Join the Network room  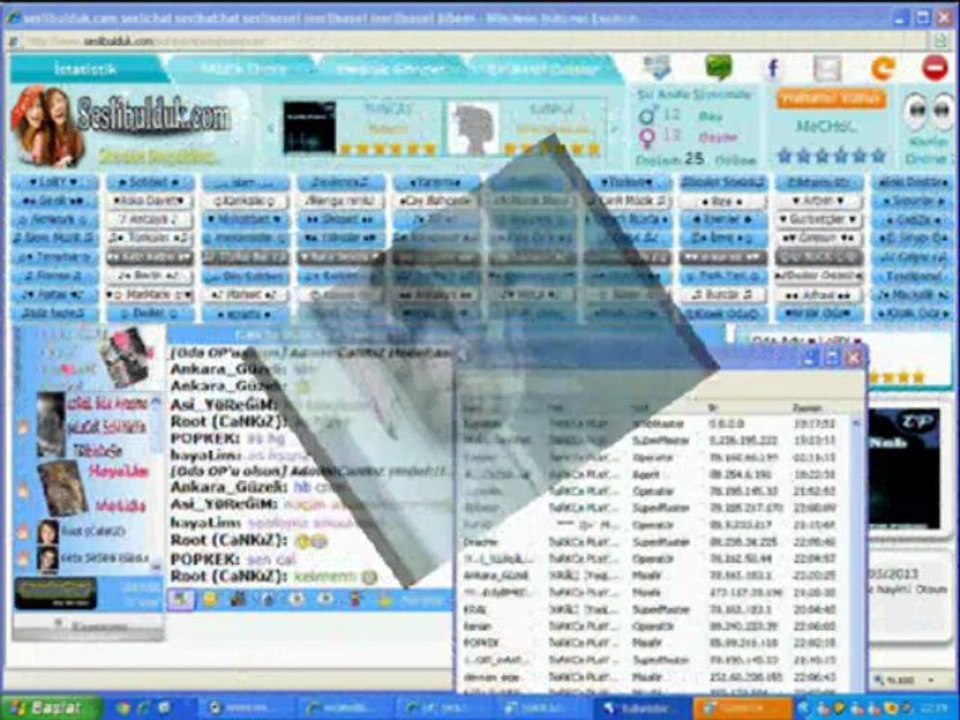click(x=54, y=219)
